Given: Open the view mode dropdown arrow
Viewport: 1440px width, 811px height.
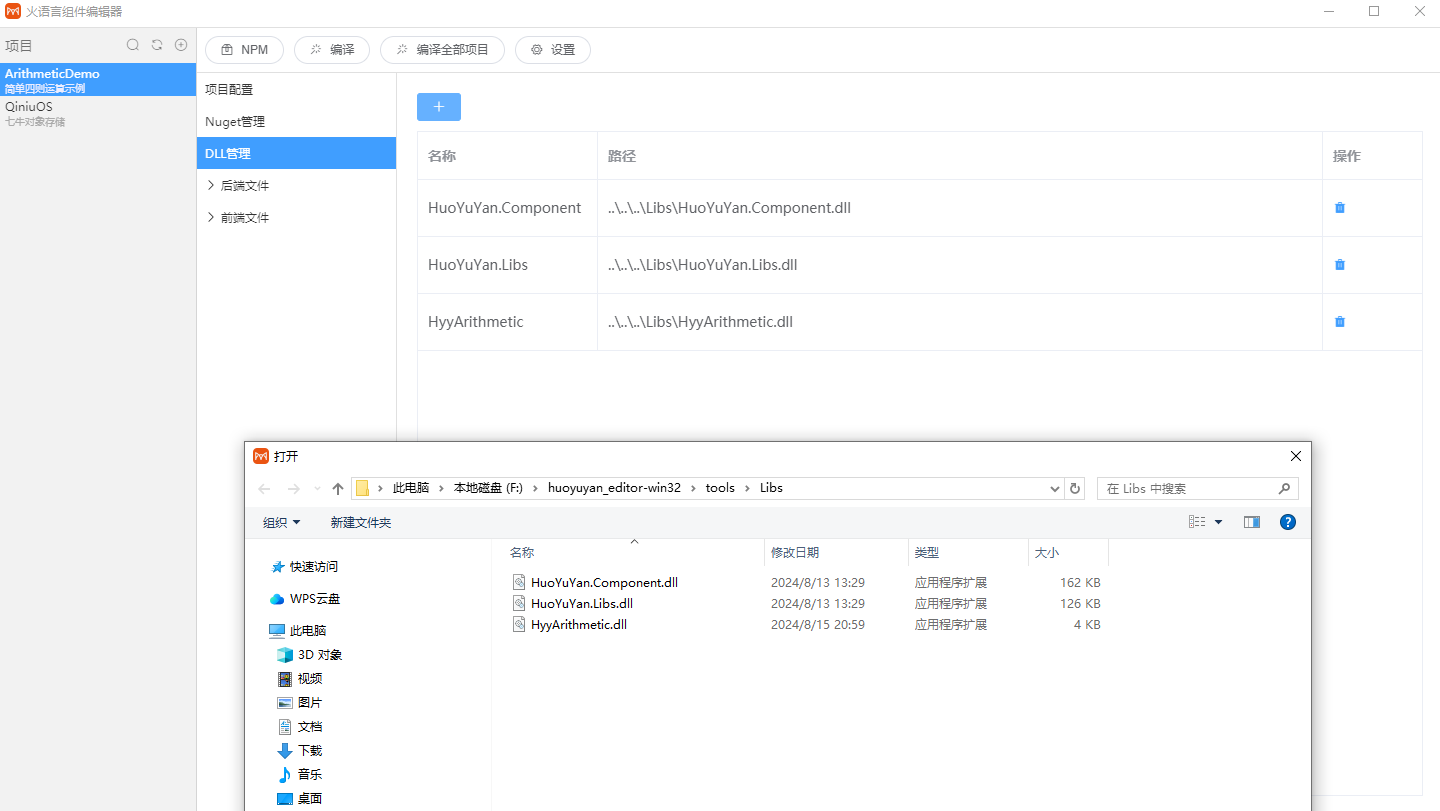Looking at the screenshot, I should click(1217, 521).
